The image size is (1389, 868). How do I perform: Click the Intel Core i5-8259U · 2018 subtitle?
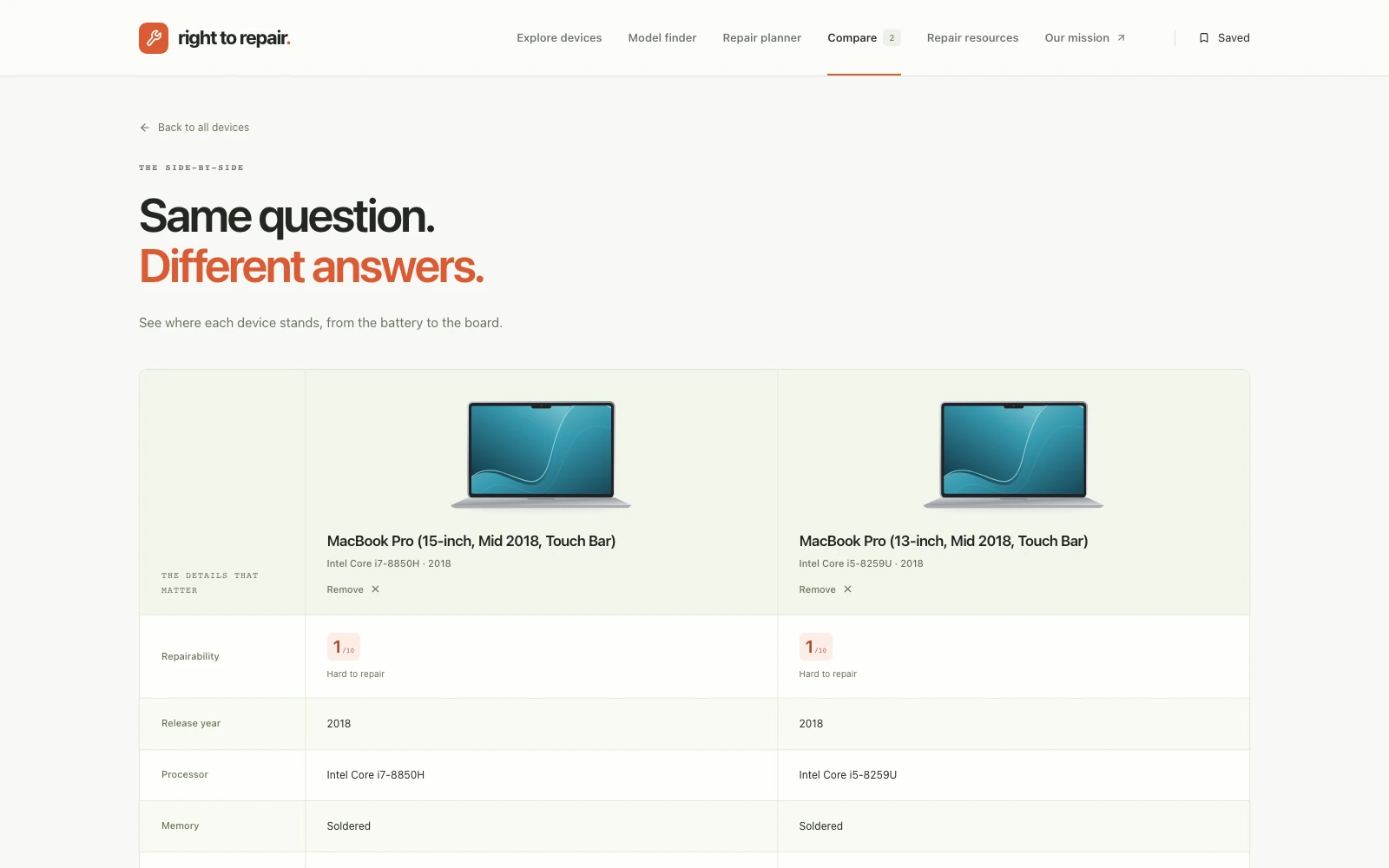pyautogui.click(x=861, y=563)
